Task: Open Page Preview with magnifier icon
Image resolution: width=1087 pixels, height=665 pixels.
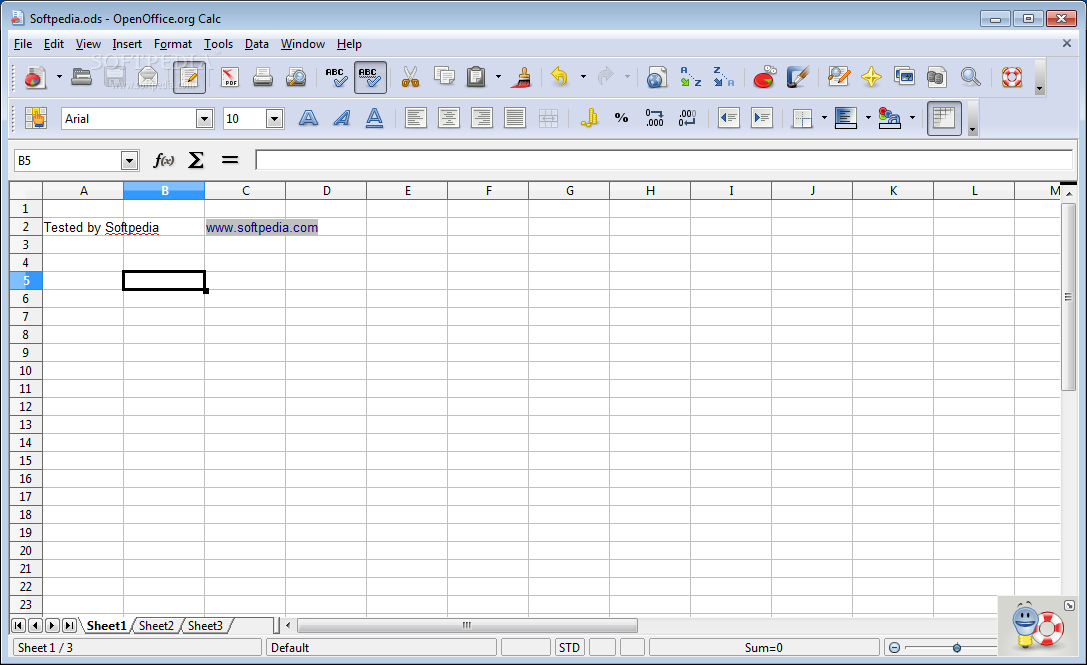Action: pyautogui.click(x=296, y=77)
